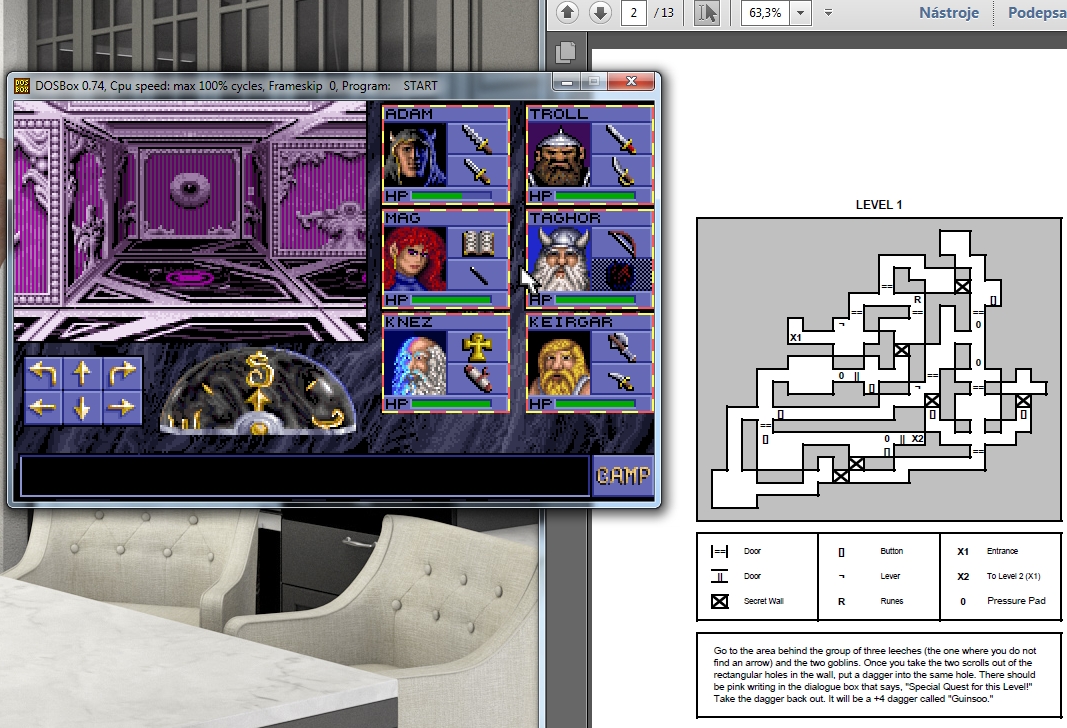Click the page count text / 13

663,12
